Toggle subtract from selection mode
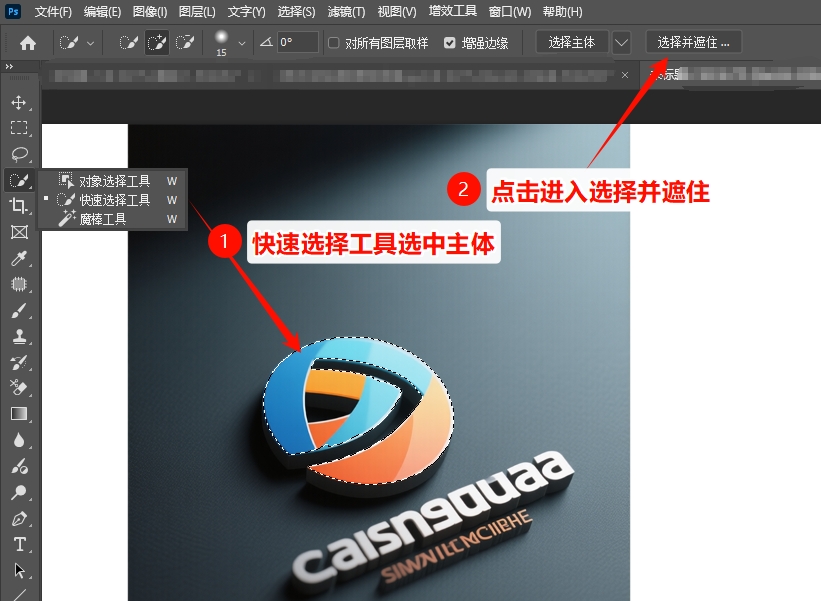 point(183,43)
